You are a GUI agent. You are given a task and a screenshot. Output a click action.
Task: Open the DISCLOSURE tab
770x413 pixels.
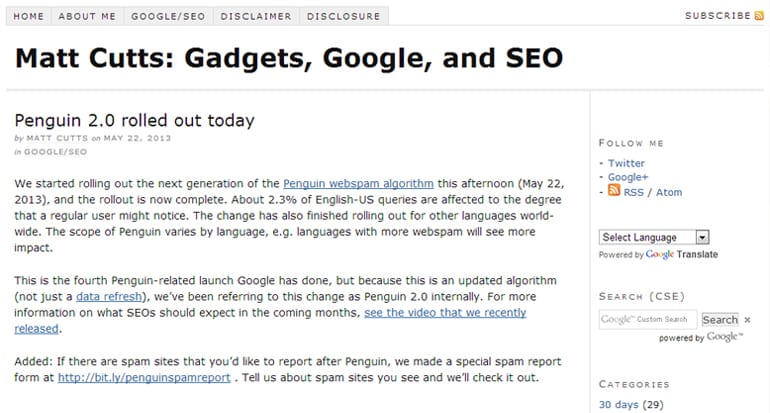click(x=343, y=16)
